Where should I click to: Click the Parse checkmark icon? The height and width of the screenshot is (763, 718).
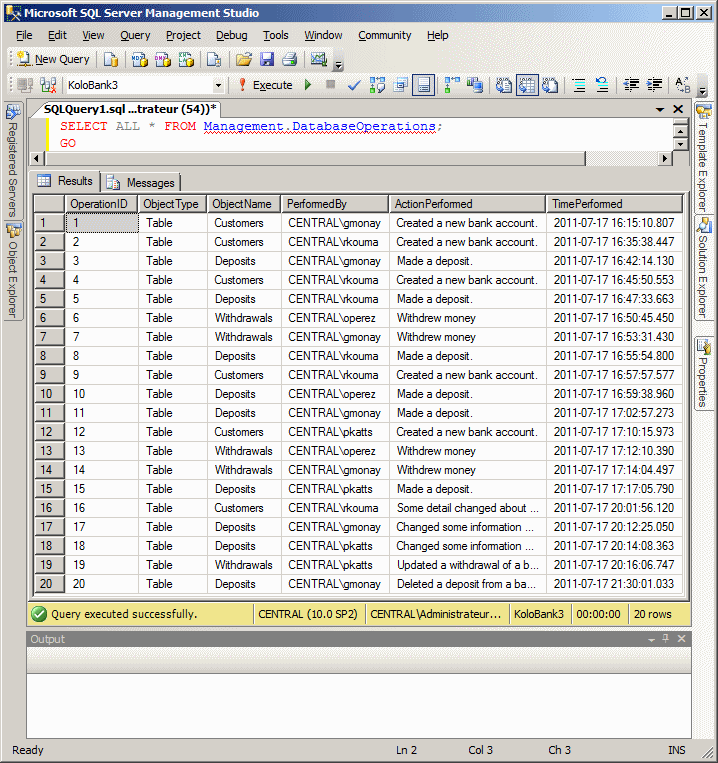click(354, 85)
